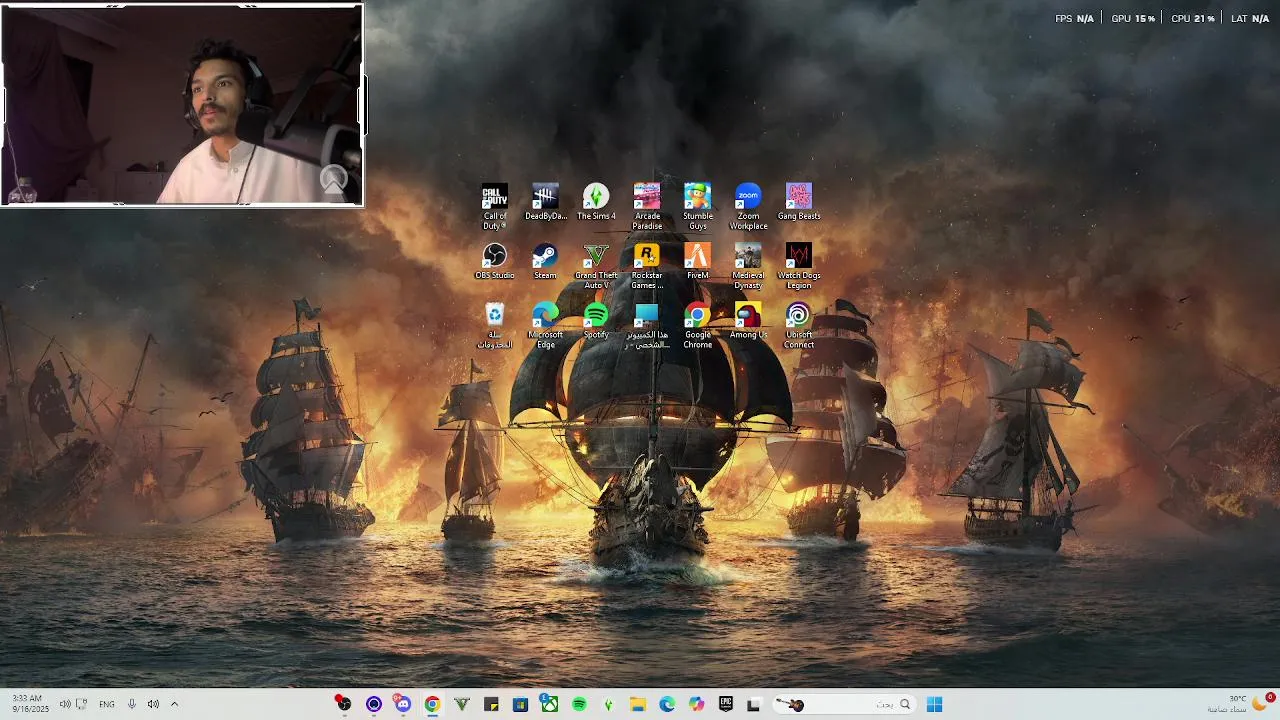
Task: Open Copilot from the taskbar
Action: [696, 704]
